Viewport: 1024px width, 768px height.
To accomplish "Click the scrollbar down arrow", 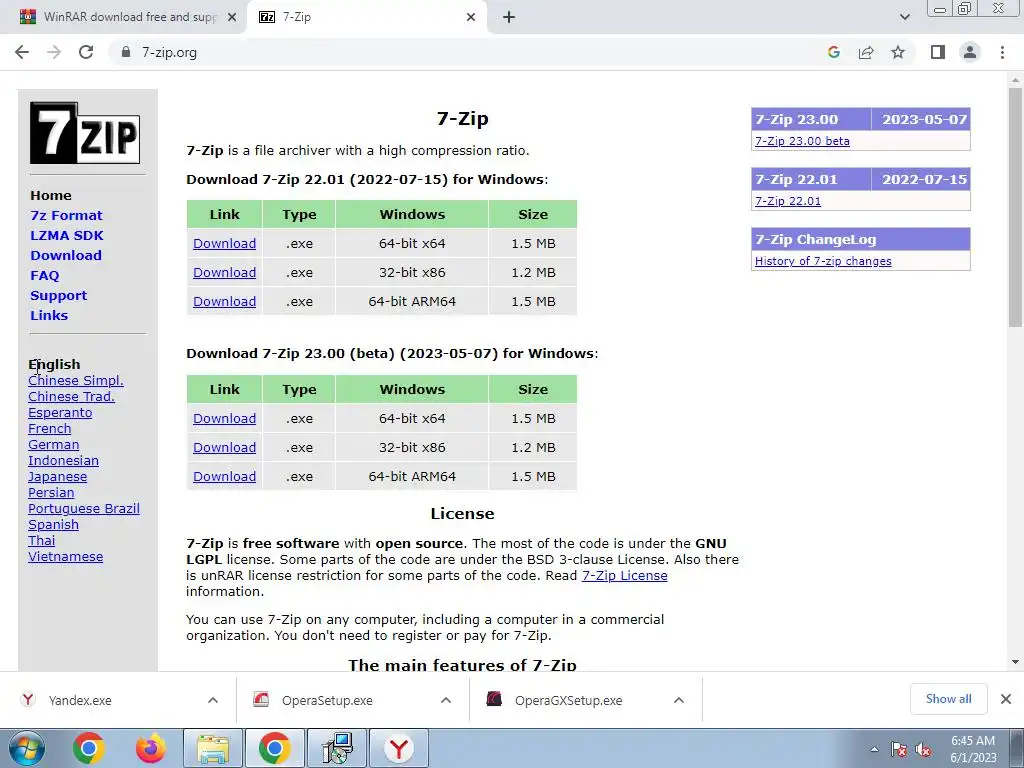I will click(1015, 662).
